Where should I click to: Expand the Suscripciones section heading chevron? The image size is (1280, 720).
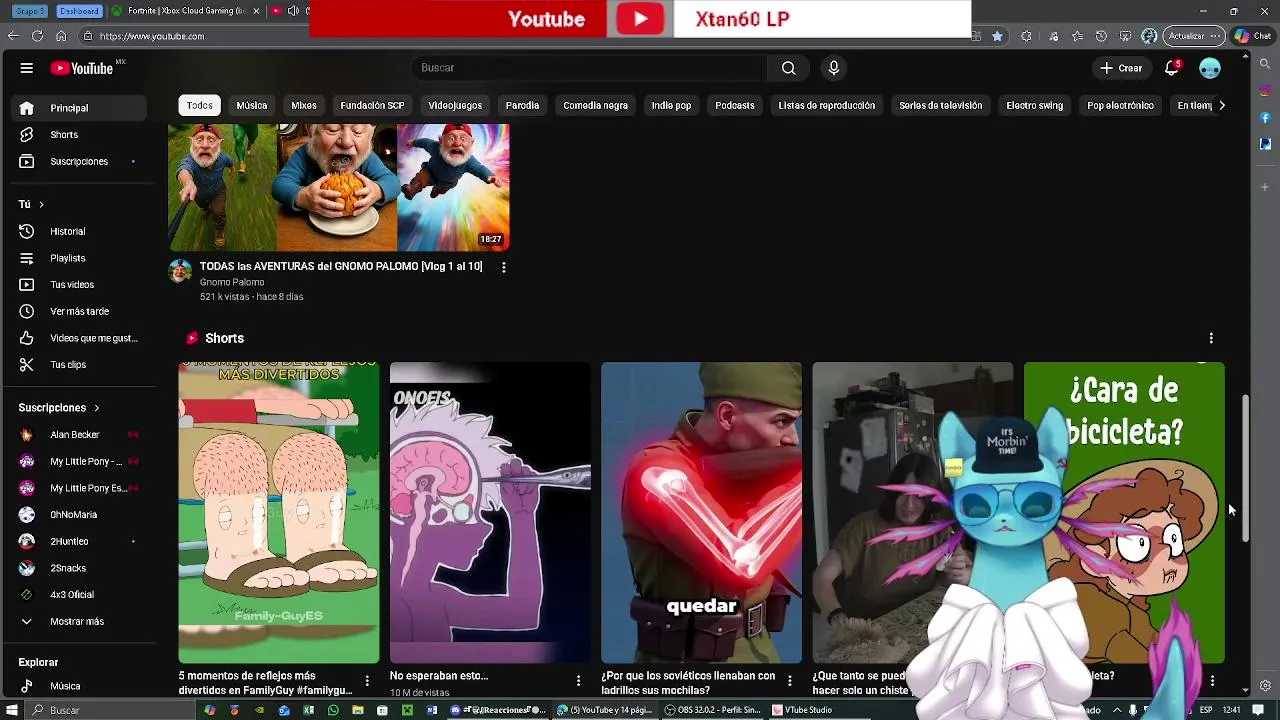97,408
